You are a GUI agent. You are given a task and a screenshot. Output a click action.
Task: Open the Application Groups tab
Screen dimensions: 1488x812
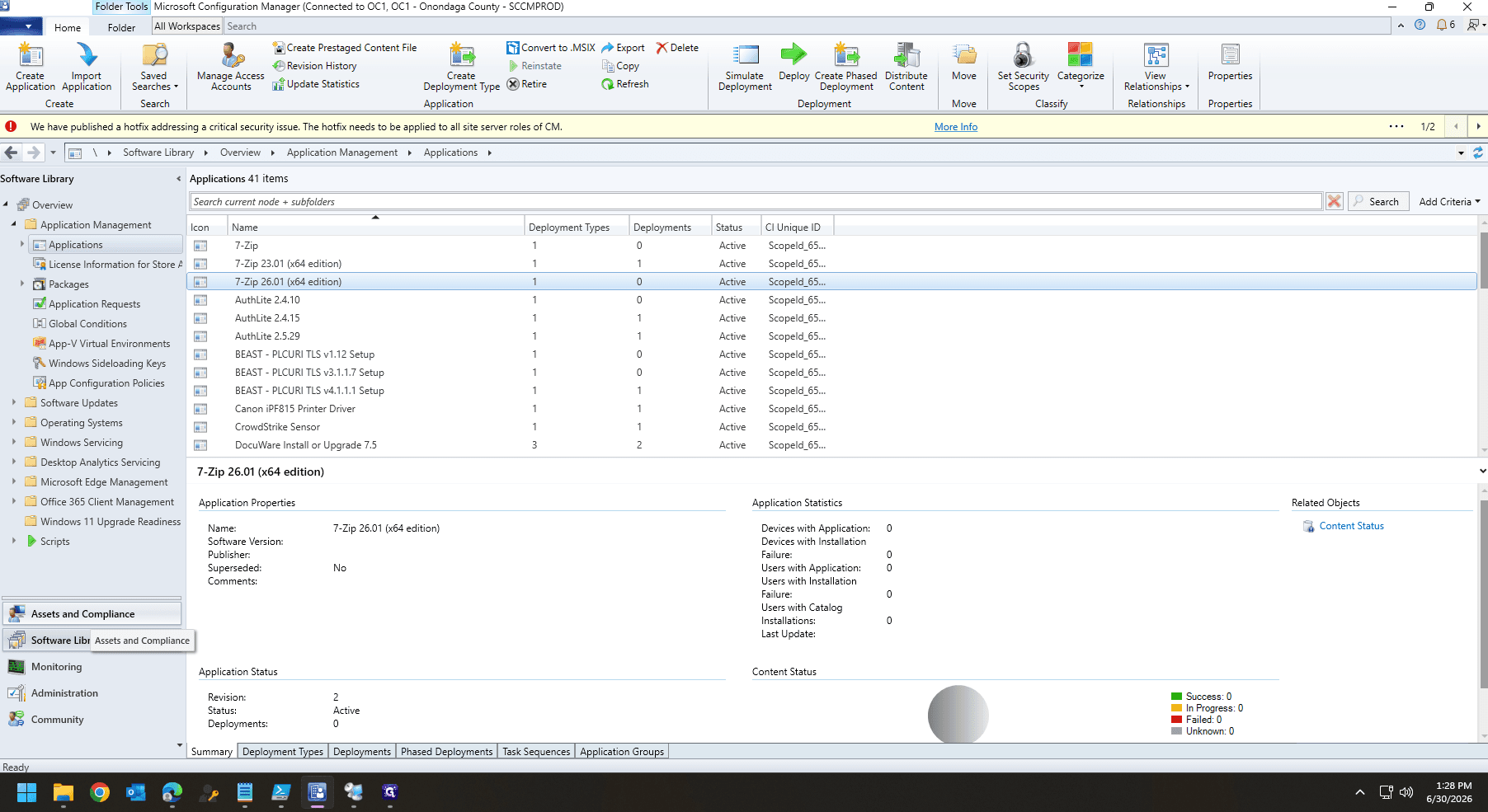[x=622, y=752]
